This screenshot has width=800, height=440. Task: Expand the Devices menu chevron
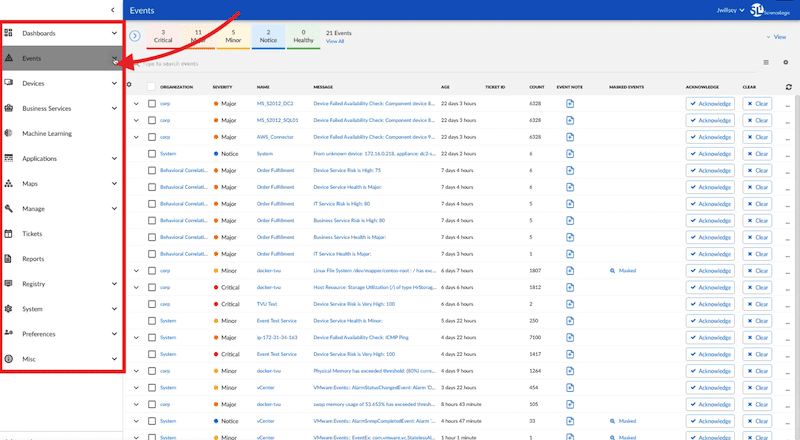114,83
